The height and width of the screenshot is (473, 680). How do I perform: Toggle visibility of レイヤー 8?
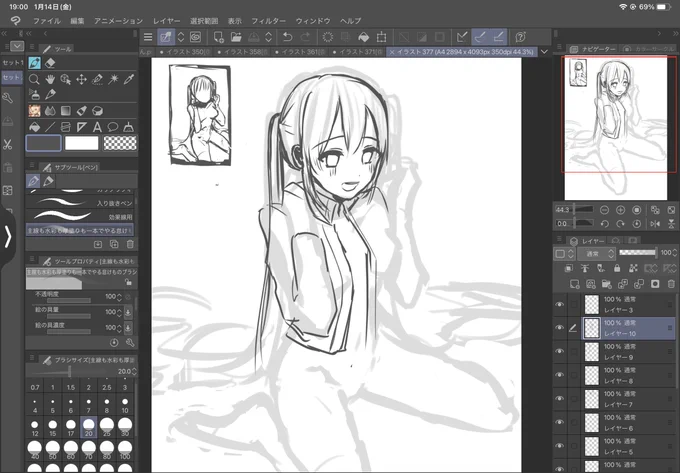click(x=559, y=375)
